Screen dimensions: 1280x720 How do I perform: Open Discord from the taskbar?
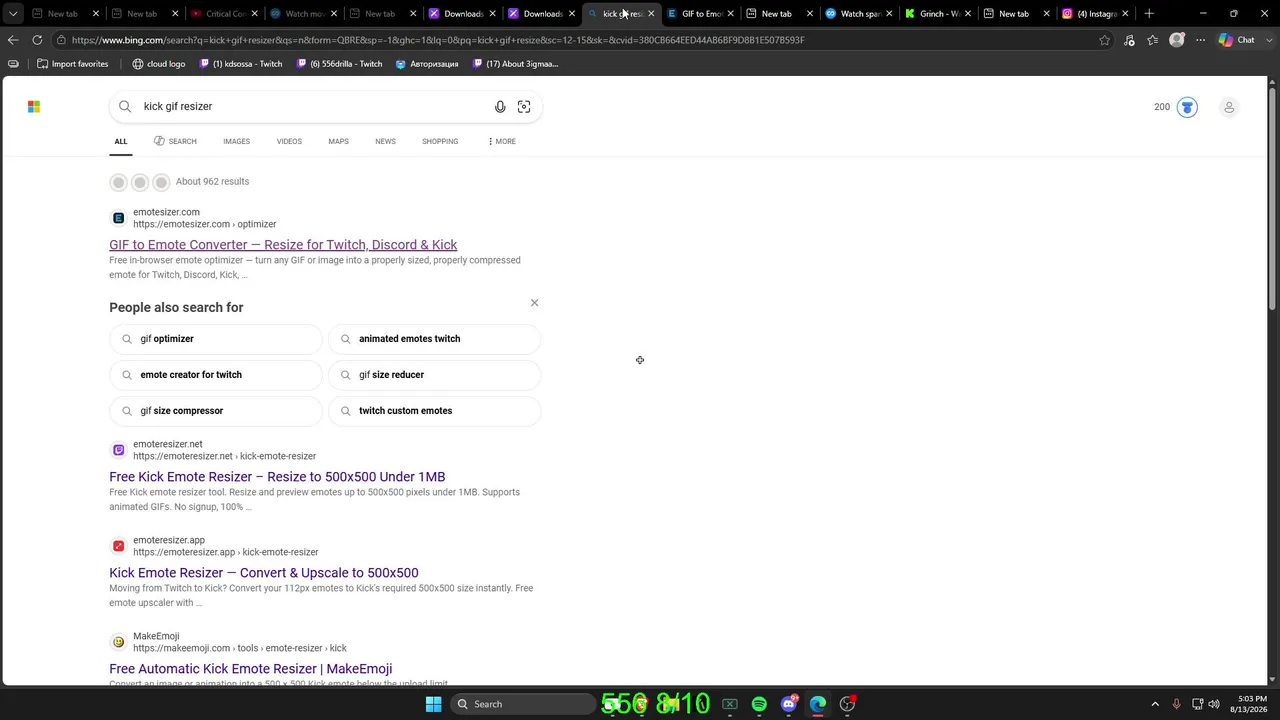789,704
